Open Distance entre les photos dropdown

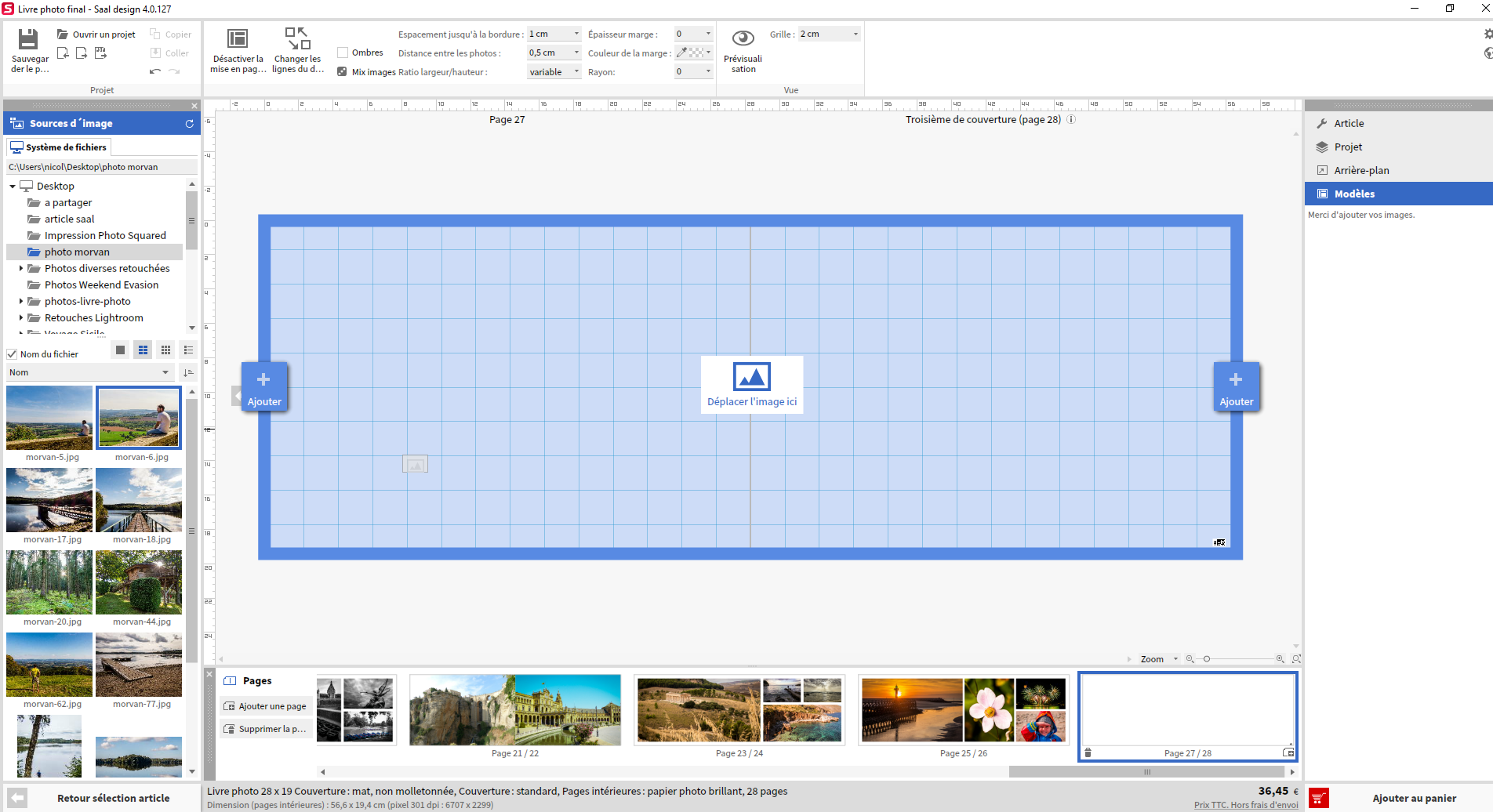(x=554, y=53)
